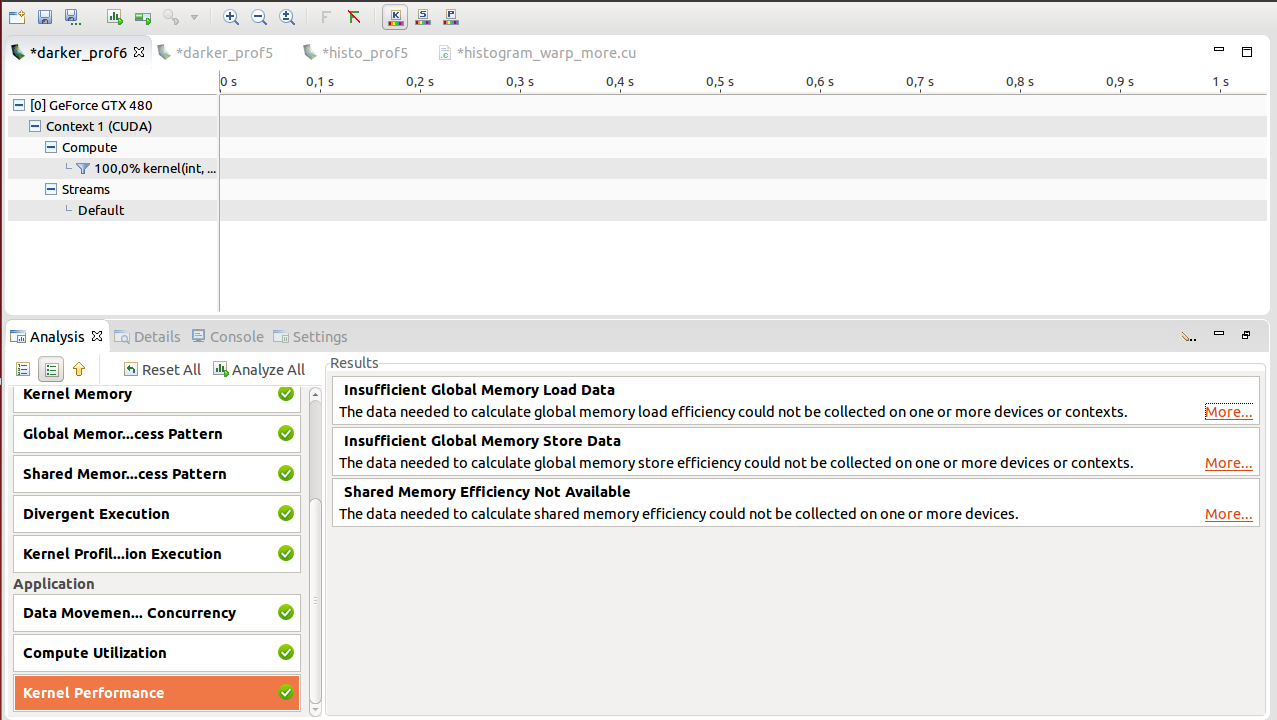The width and height of the screenshot is (1277, 720).
Task: Click the run with green arrow icon
Action: [143, 17]
